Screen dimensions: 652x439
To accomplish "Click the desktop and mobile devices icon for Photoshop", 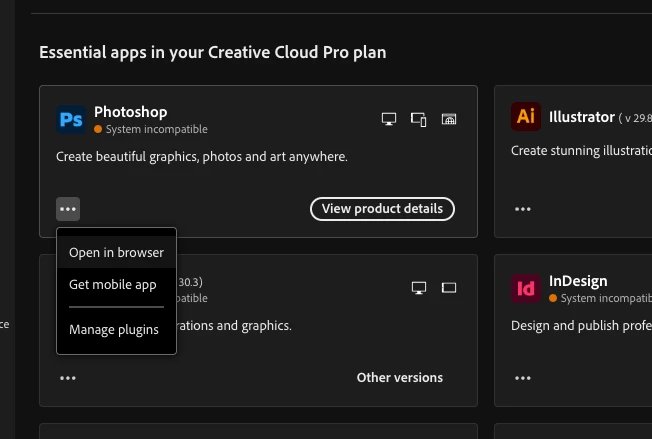I will click(x=418, y=119).
